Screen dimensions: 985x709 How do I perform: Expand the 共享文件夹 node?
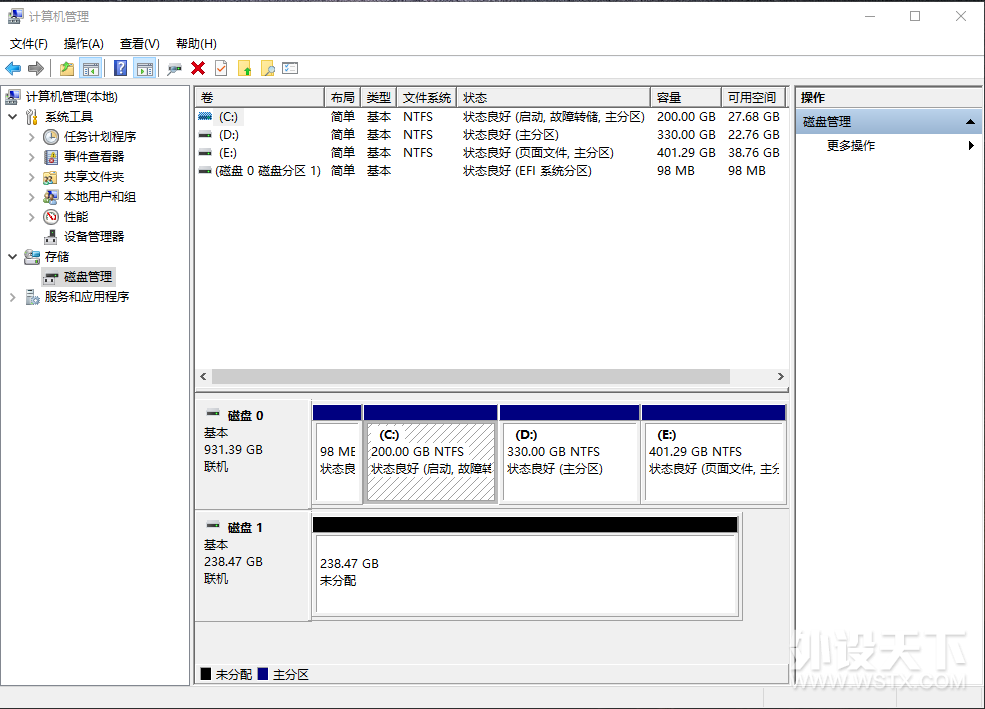[31, 177]
